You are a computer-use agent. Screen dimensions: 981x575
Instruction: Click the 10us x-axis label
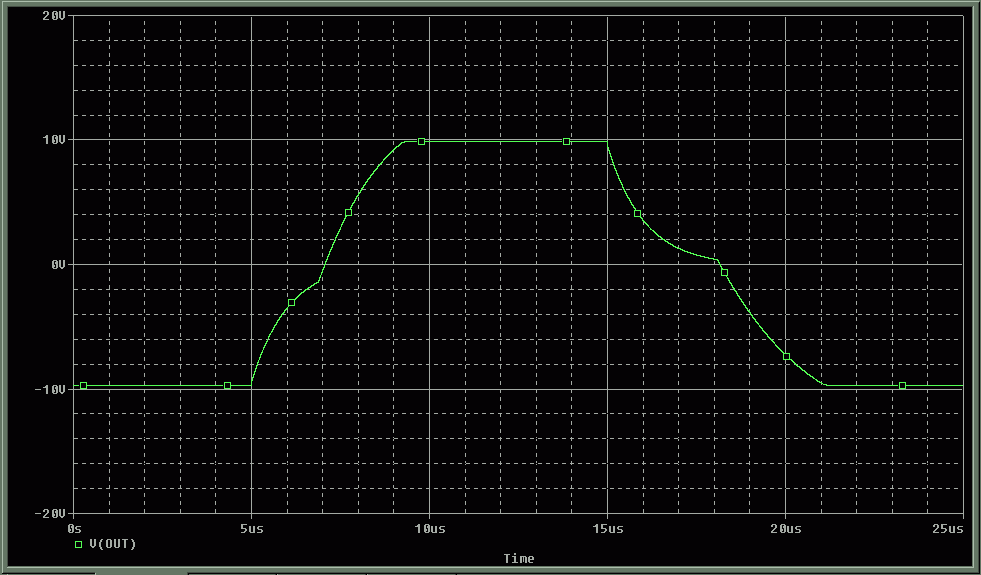pos(429,527)
